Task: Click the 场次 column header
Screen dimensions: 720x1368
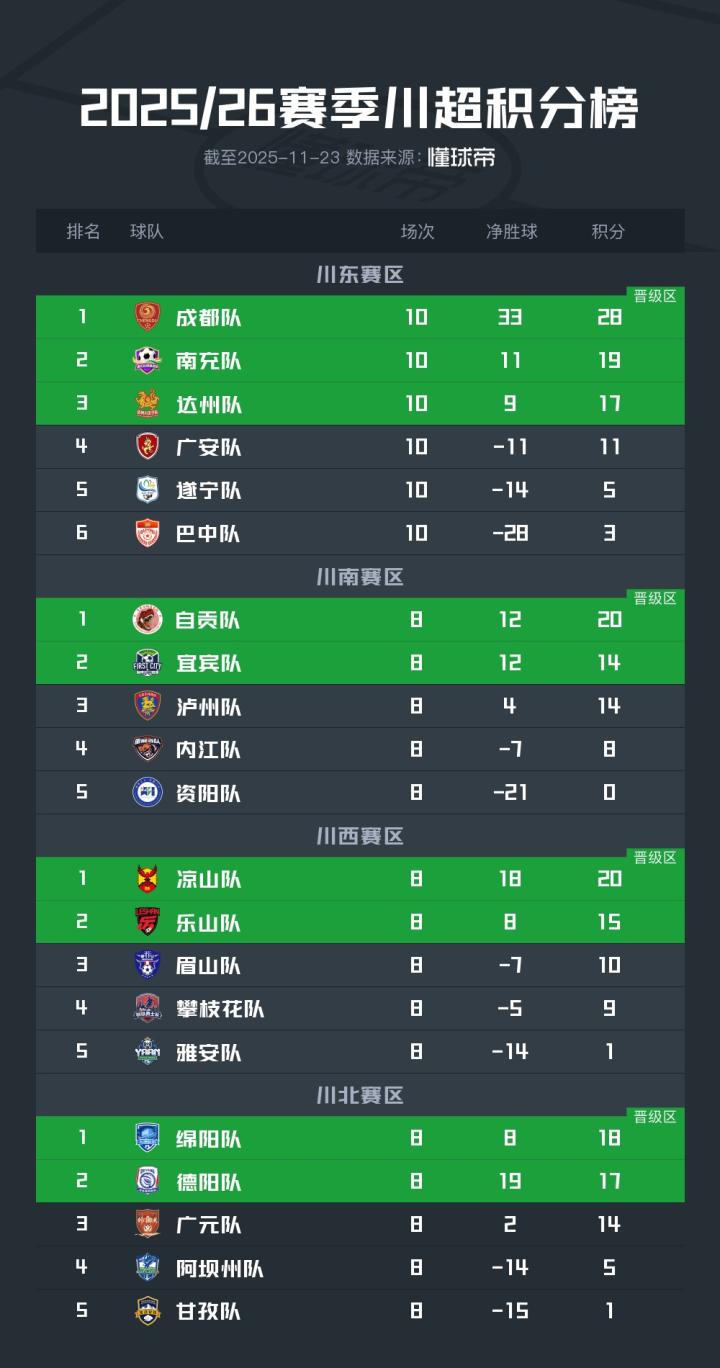Action: [x=417, y=231]
